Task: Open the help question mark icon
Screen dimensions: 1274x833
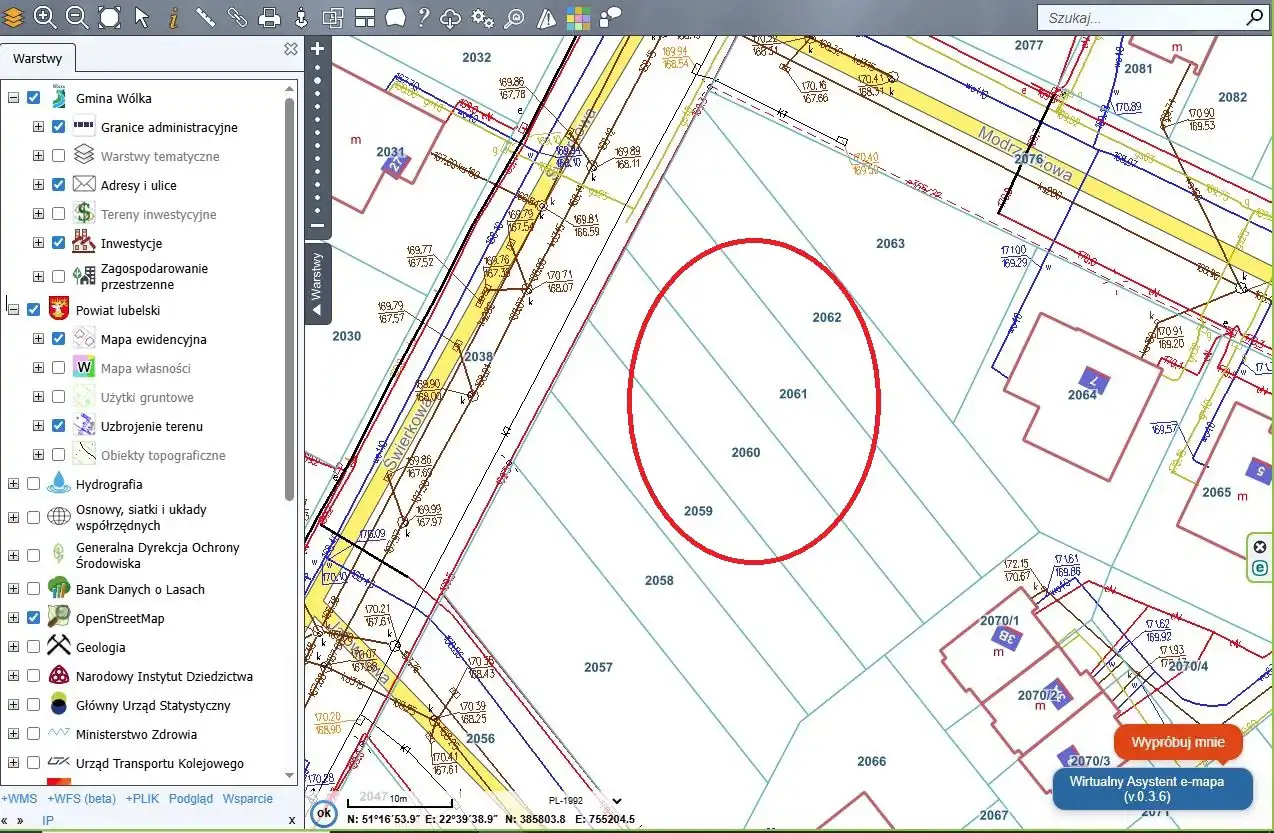Action: click(x=423, y=17)
